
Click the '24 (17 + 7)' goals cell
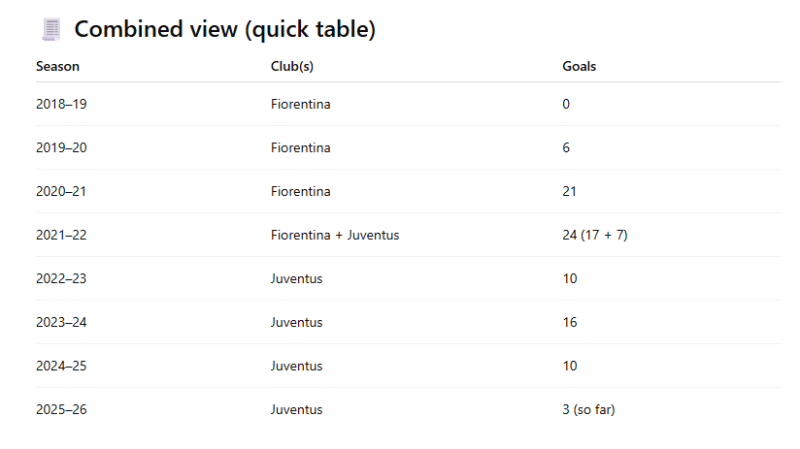(x=595, y=235)
